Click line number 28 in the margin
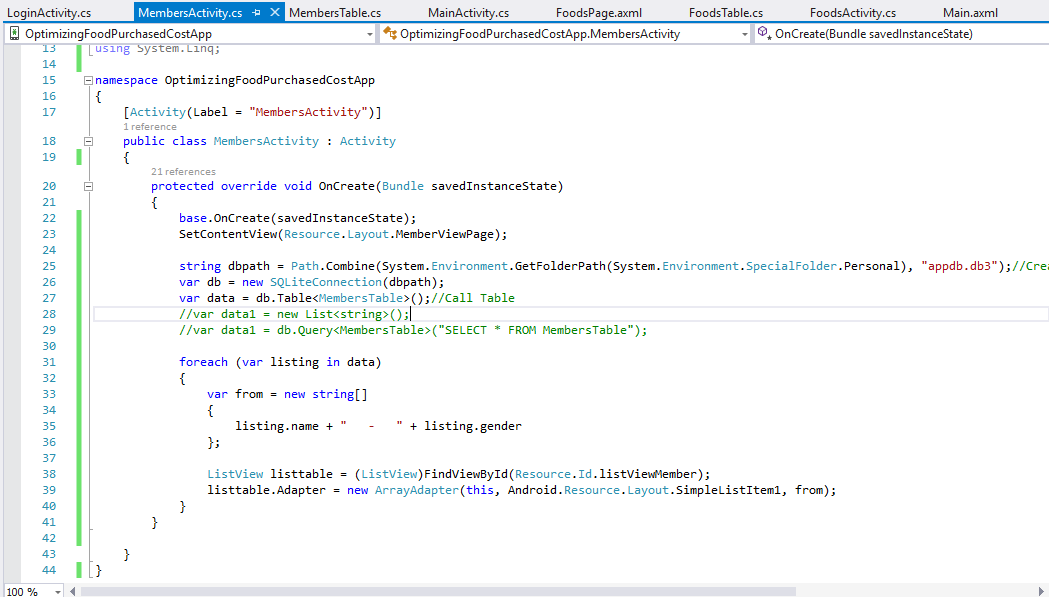 [49, 315]
